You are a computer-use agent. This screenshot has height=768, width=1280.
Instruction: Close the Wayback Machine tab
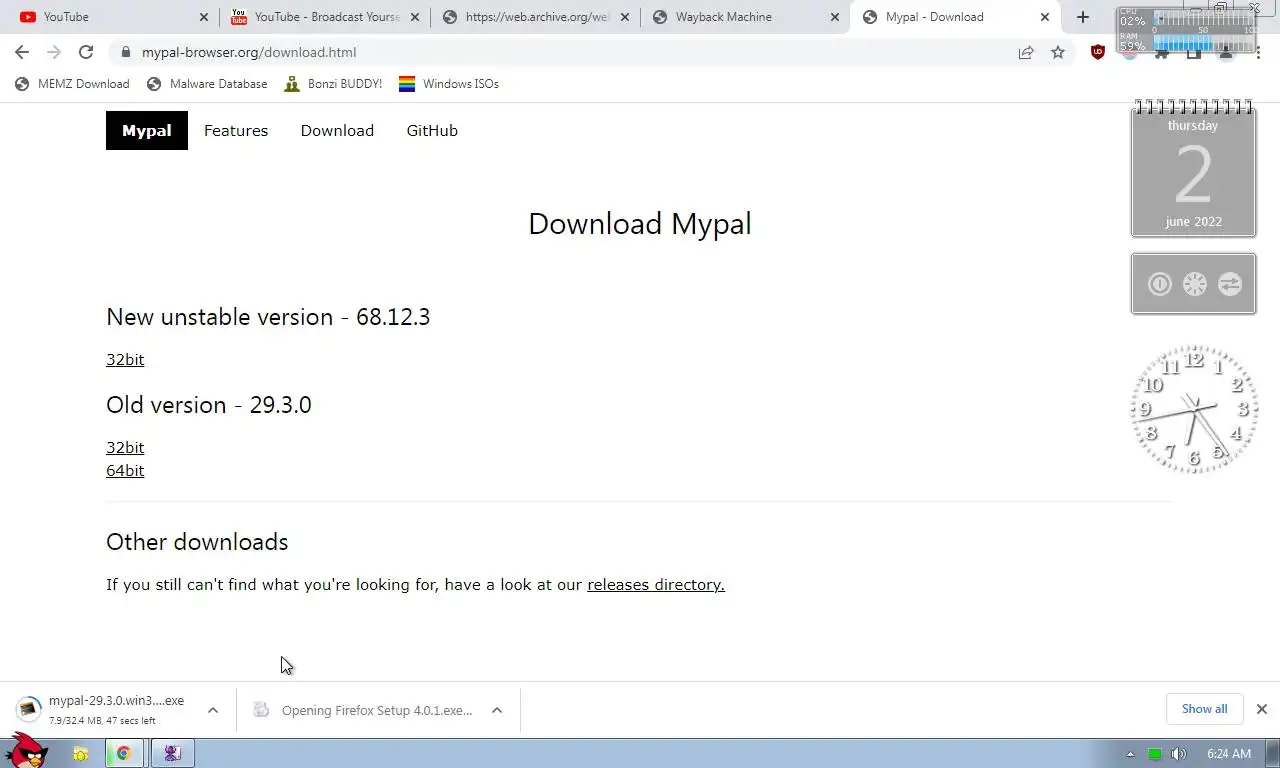pos(835,17)
